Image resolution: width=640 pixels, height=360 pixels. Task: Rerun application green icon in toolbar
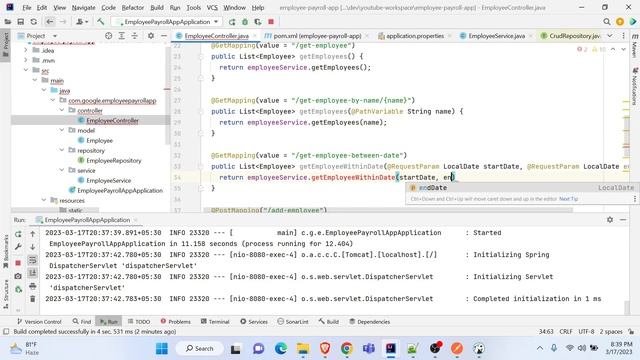pyautogui.click(x=232, y=22)
